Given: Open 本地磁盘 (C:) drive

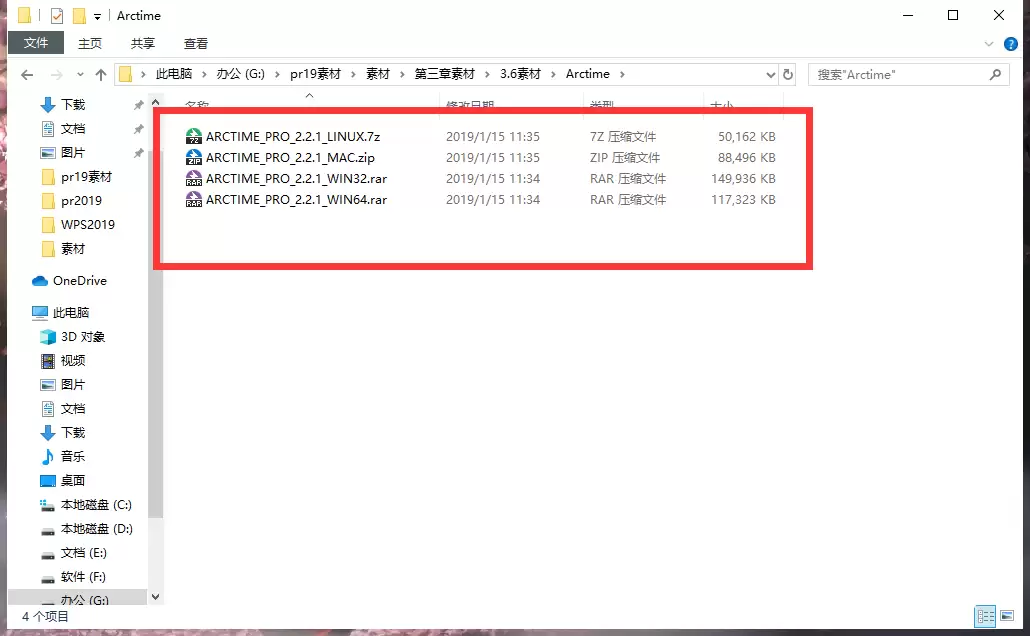Looking at the screenshot, I should click(x=96, y=505).
